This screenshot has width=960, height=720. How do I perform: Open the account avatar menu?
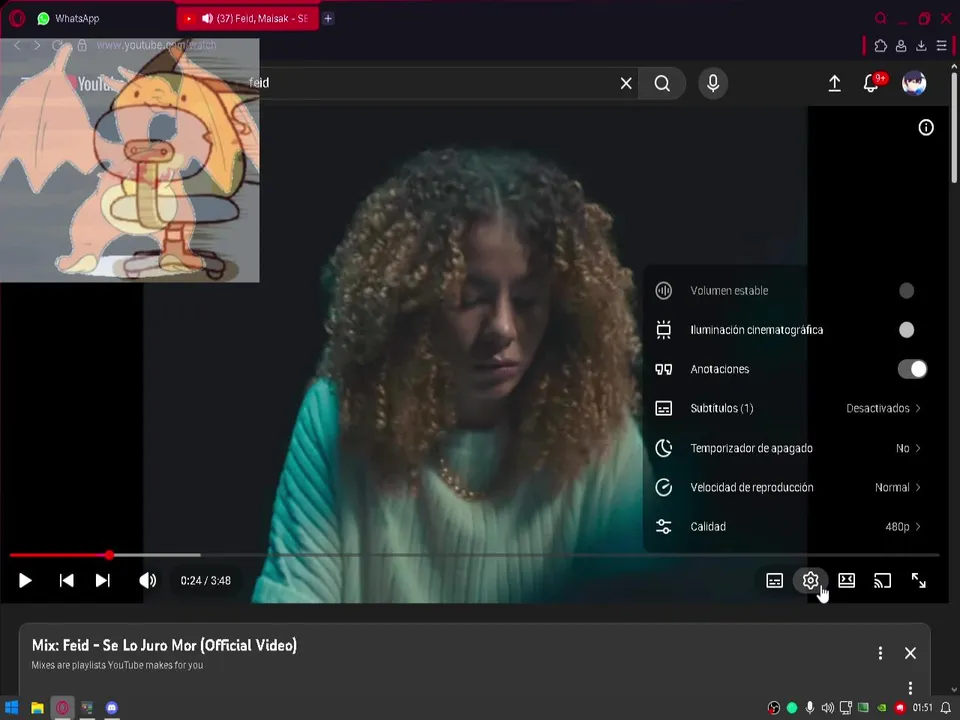914,83
